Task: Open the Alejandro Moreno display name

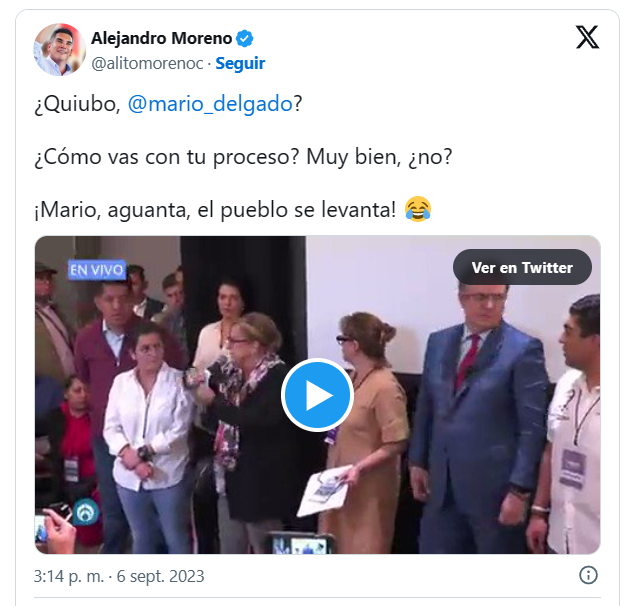Action: (x=162, y=39)
